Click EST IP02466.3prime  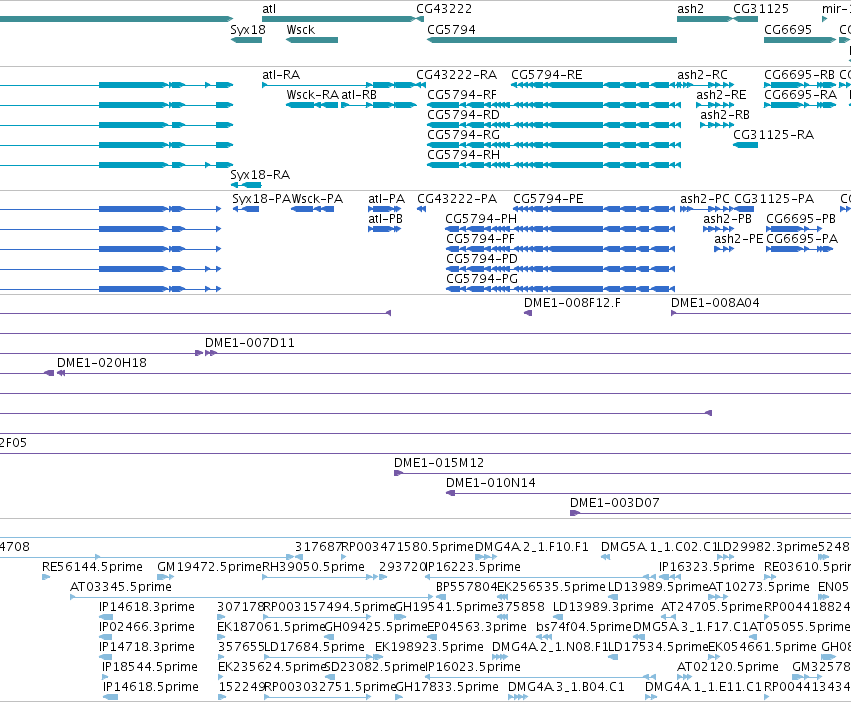click(147, 628)
